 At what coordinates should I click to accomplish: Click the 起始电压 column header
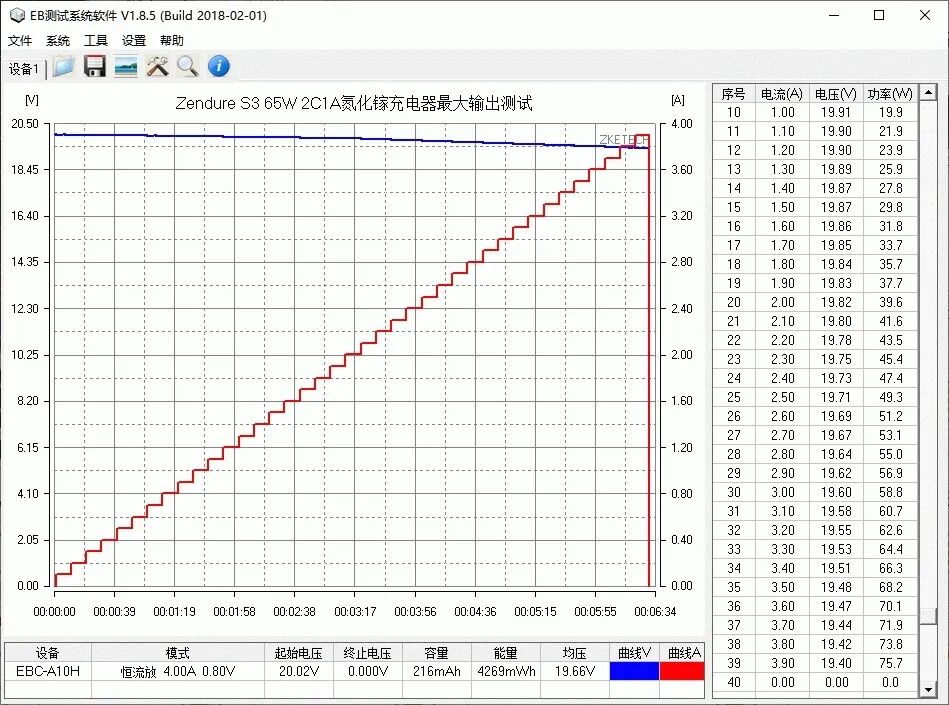click(x=299, y=652)
